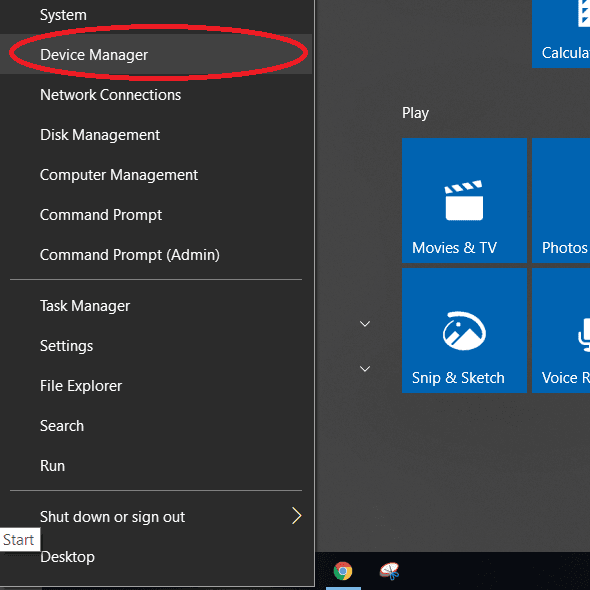Launch Disk Management
590x590 pixels.
coord(156,134)
